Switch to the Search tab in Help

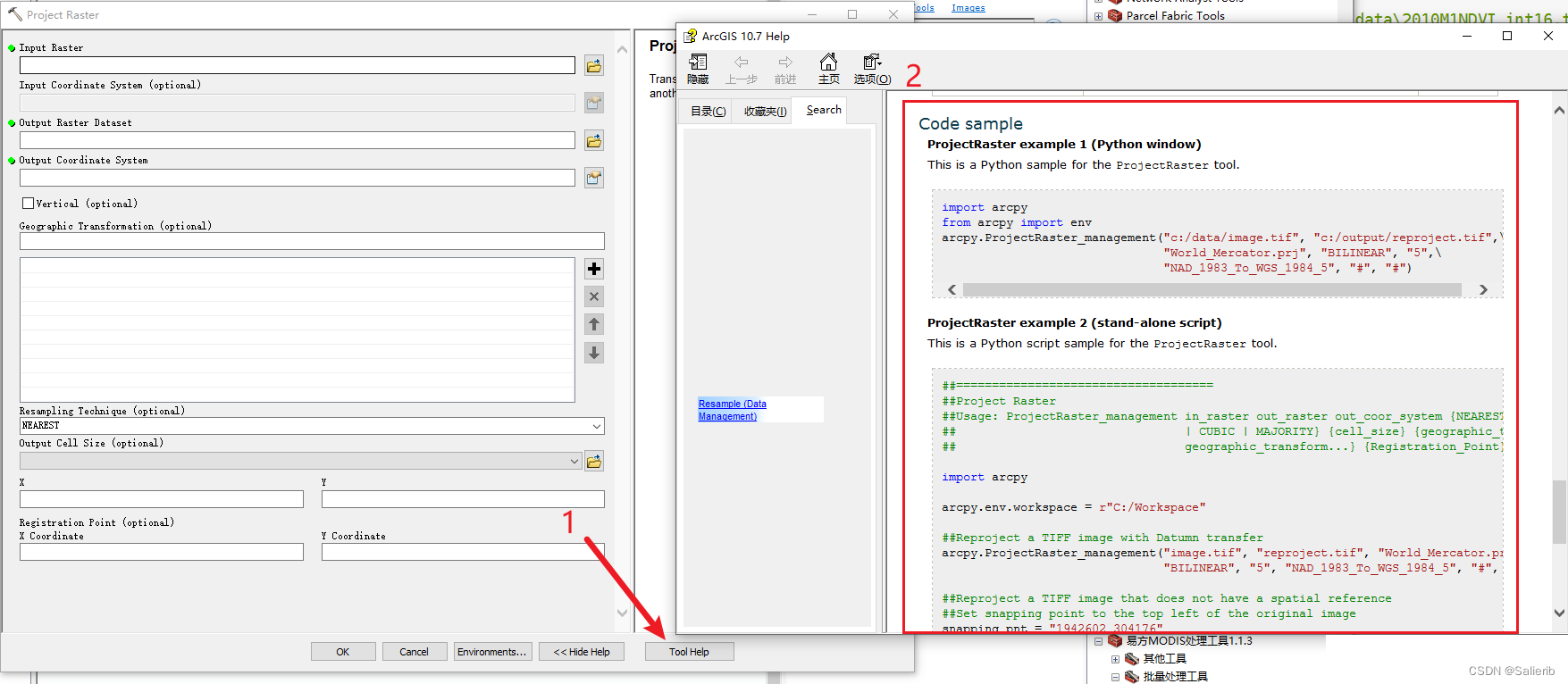coord(823,110)
